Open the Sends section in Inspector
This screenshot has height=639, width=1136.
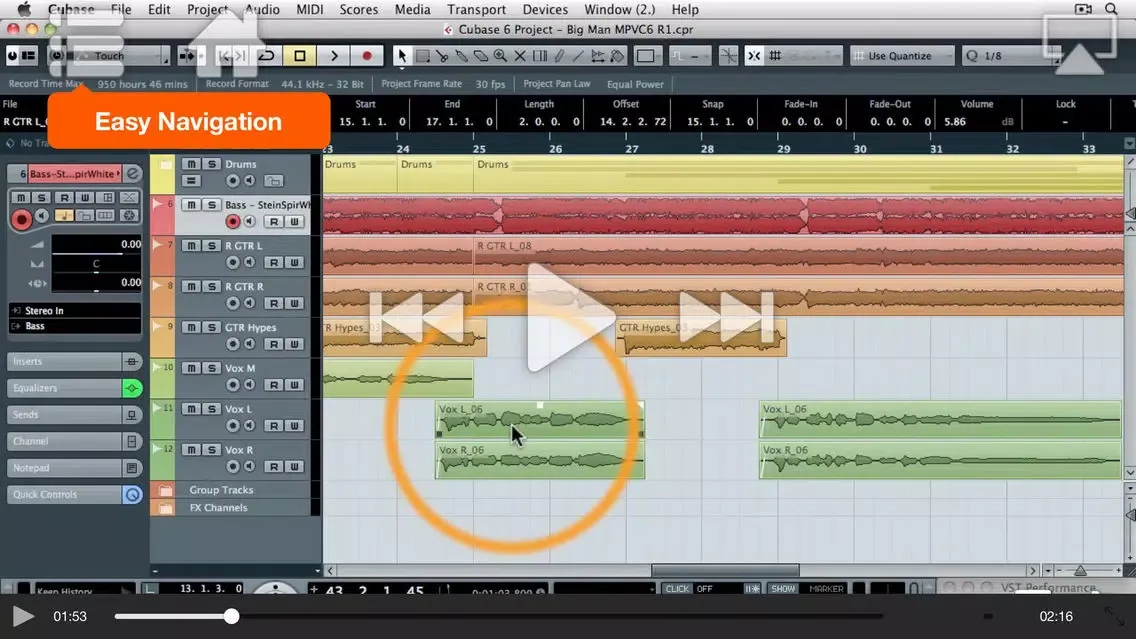[x=64, y=415]
